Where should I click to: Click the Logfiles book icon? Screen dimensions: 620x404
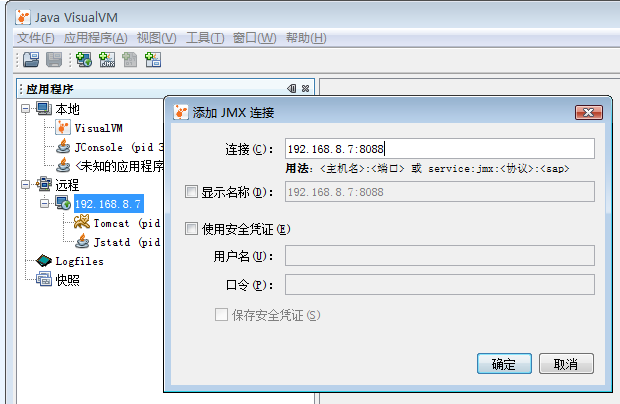(x=43, y=261)
